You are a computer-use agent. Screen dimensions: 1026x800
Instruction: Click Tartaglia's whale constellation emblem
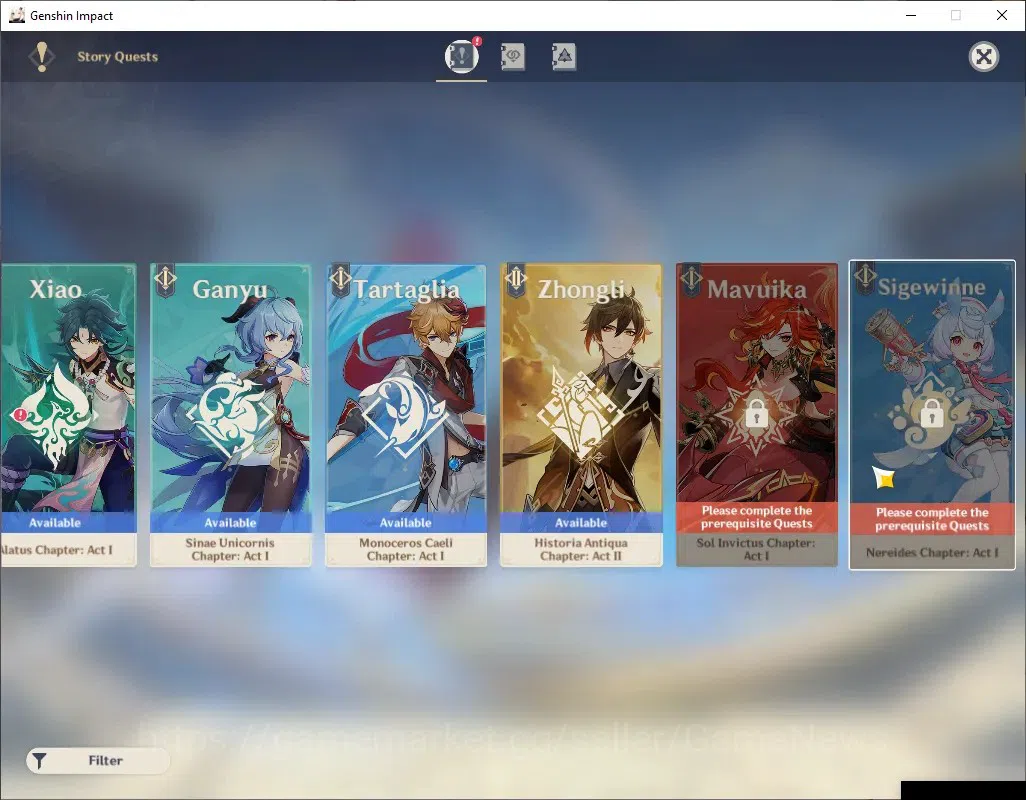click(404, 414)
